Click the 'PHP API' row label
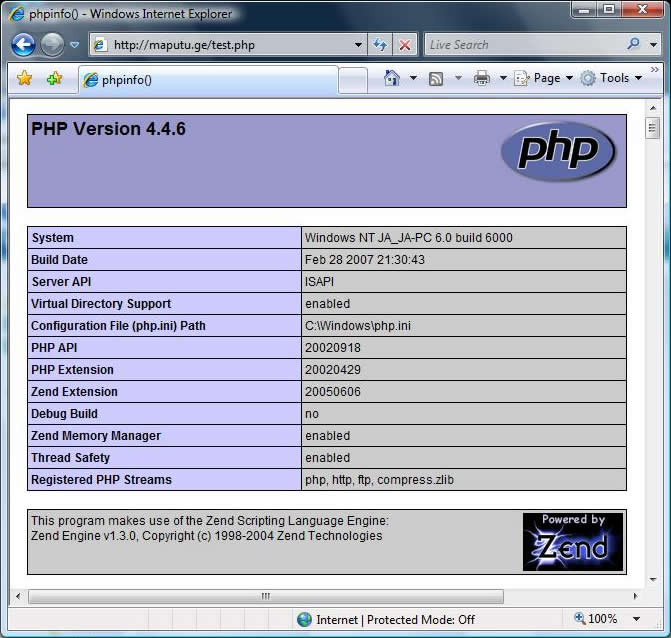The image size is (671, 638). [x=54, y=348]
